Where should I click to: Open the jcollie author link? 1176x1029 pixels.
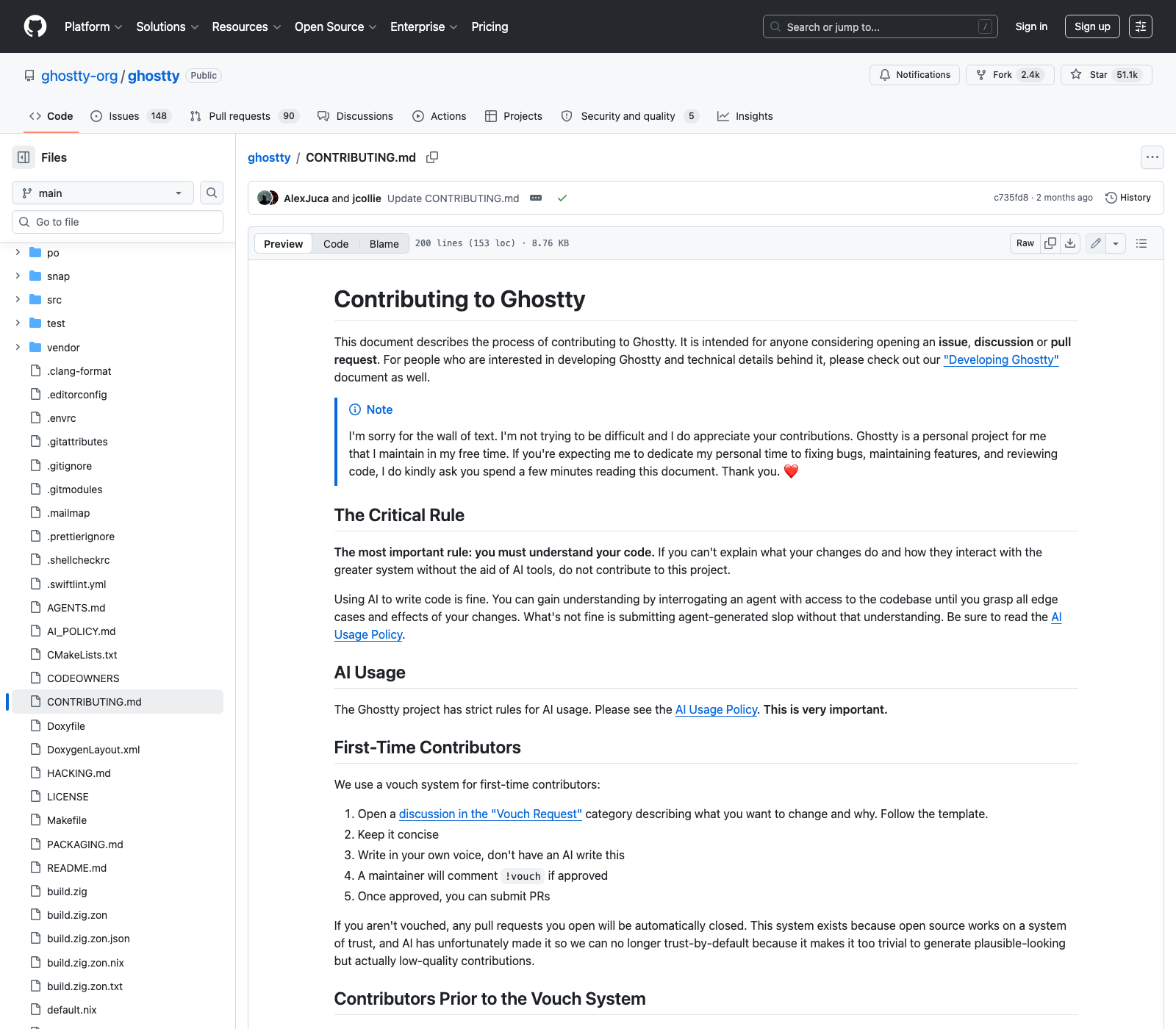pos(367,198)
